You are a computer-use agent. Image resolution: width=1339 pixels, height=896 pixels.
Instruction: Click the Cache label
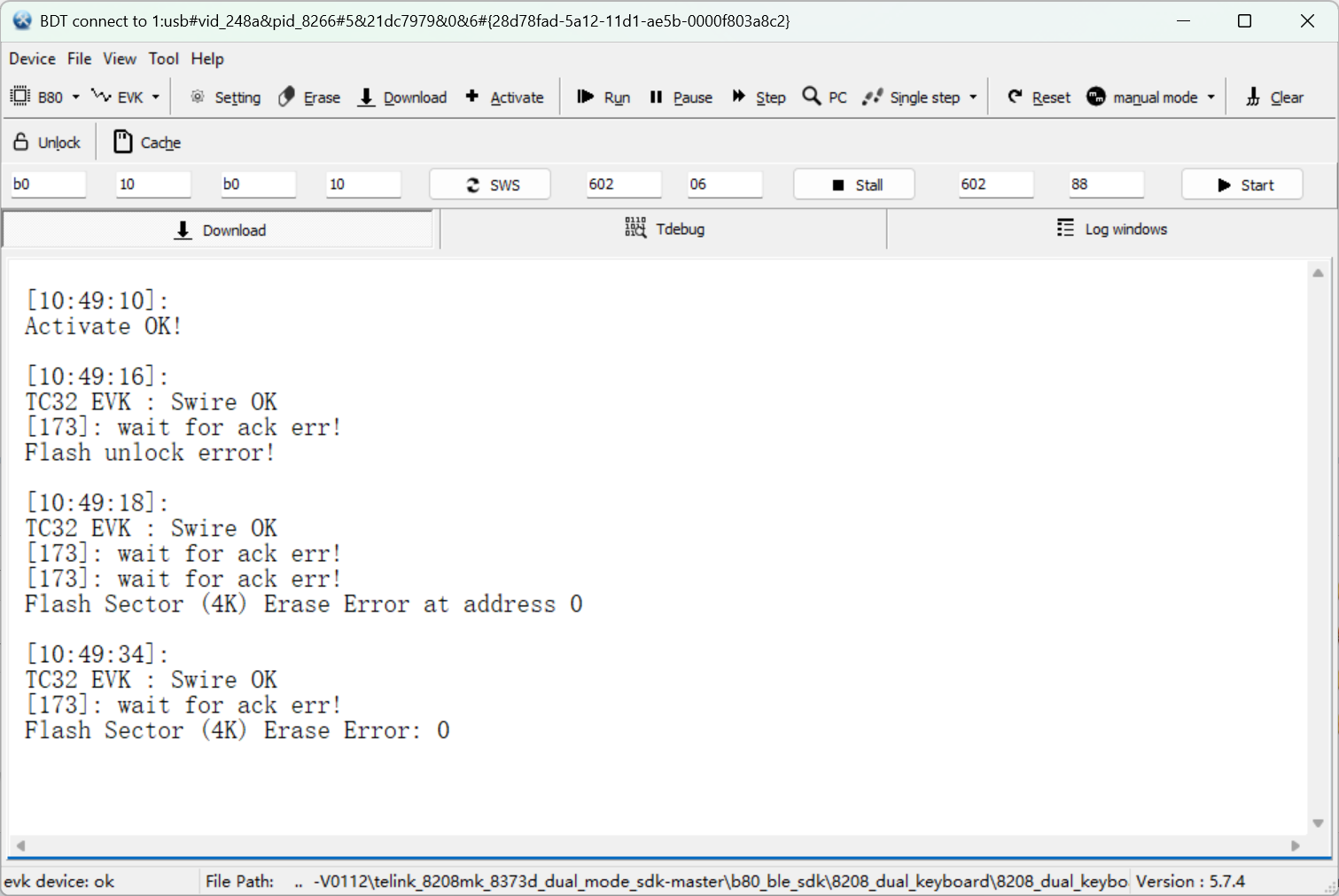pyautogui.click(x=160, y=143)
